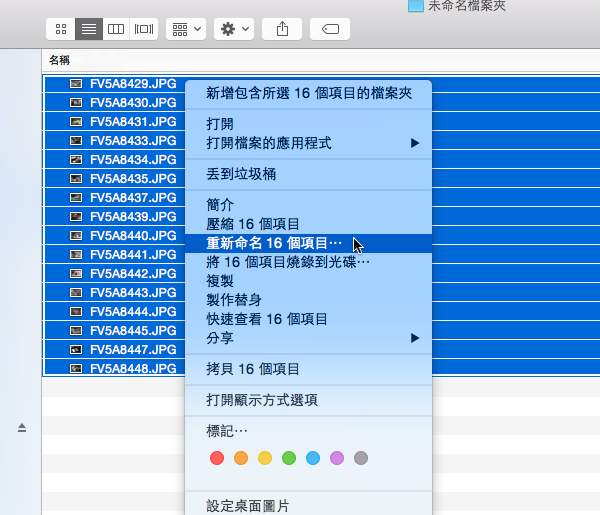Click the FV5A8429.JPG file thumbnail icon
Viewport: 600px width, 515px height.
coord(76,84)
